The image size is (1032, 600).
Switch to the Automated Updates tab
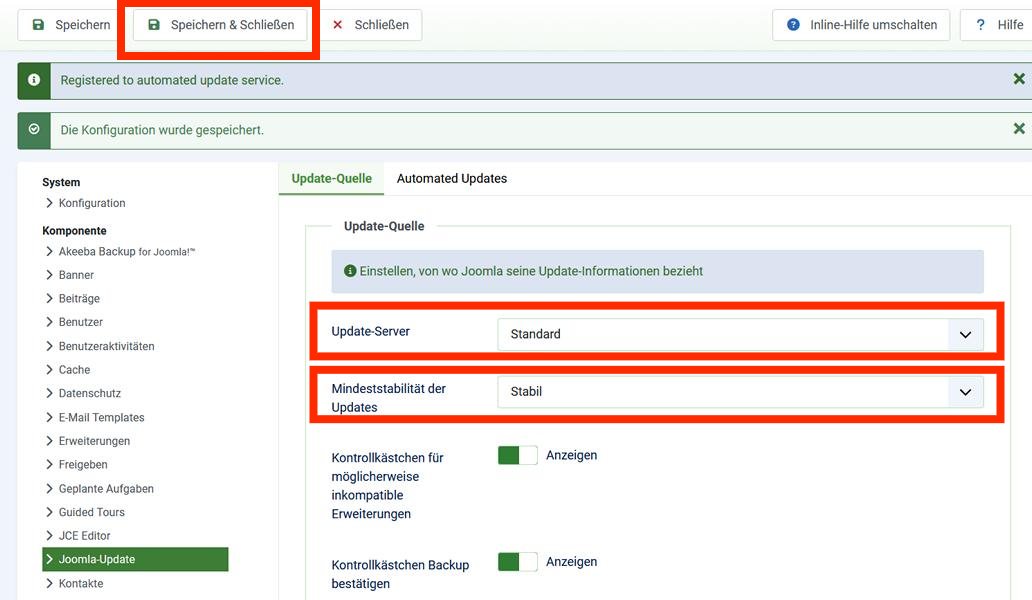tap(453, 178)
